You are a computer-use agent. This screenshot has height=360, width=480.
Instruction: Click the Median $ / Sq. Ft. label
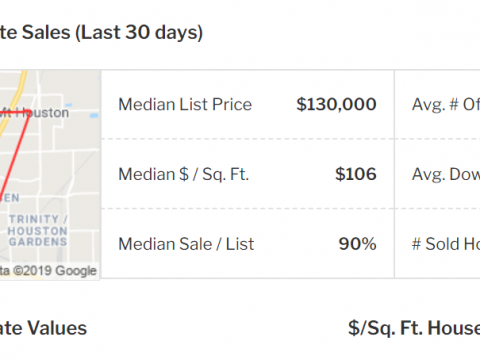(x=184, y=174)
